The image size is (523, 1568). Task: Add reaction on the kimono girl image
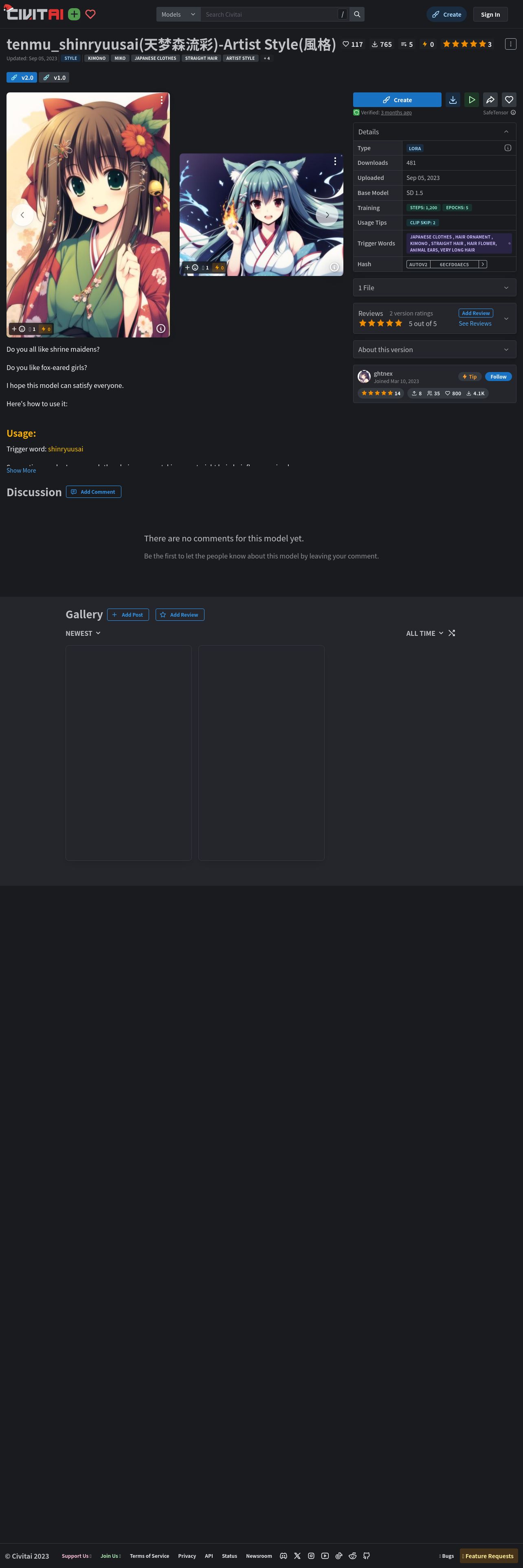click(18, 328)
